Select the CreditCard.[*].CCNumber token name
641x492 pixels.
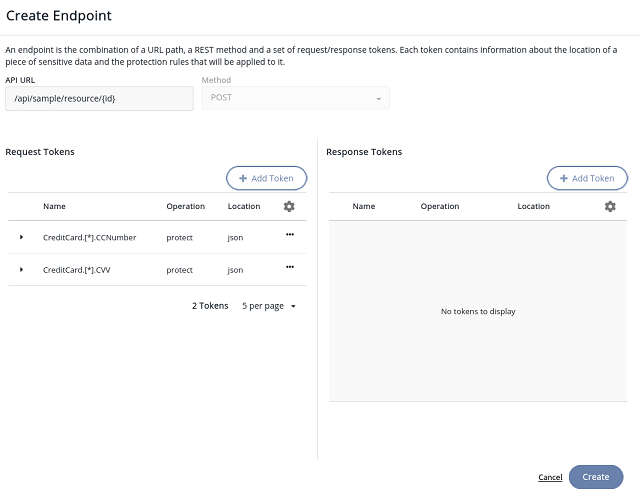pos(89,238)
